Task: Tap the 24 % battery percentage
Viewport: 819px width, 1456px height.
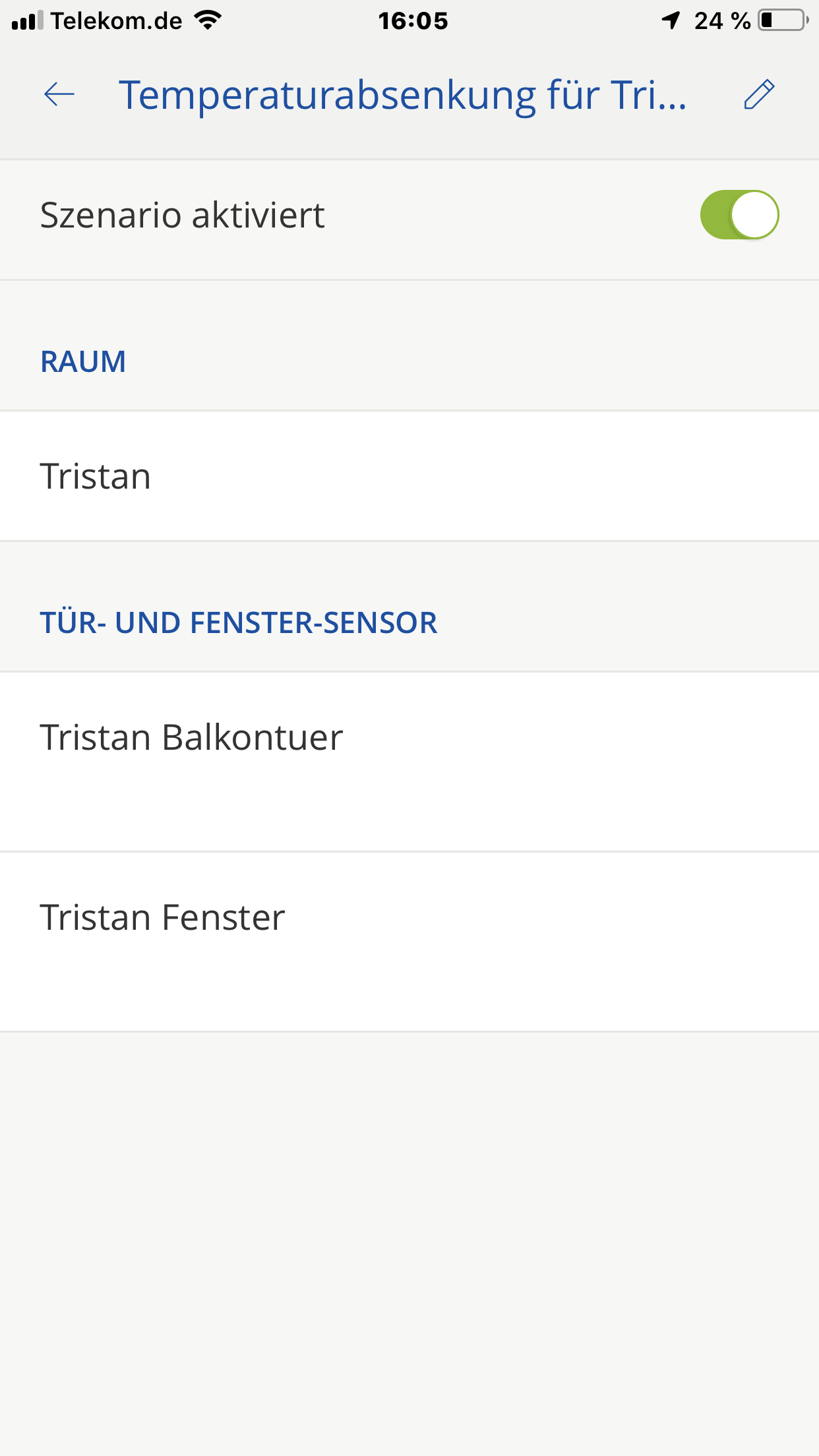Action: point(722,21)
